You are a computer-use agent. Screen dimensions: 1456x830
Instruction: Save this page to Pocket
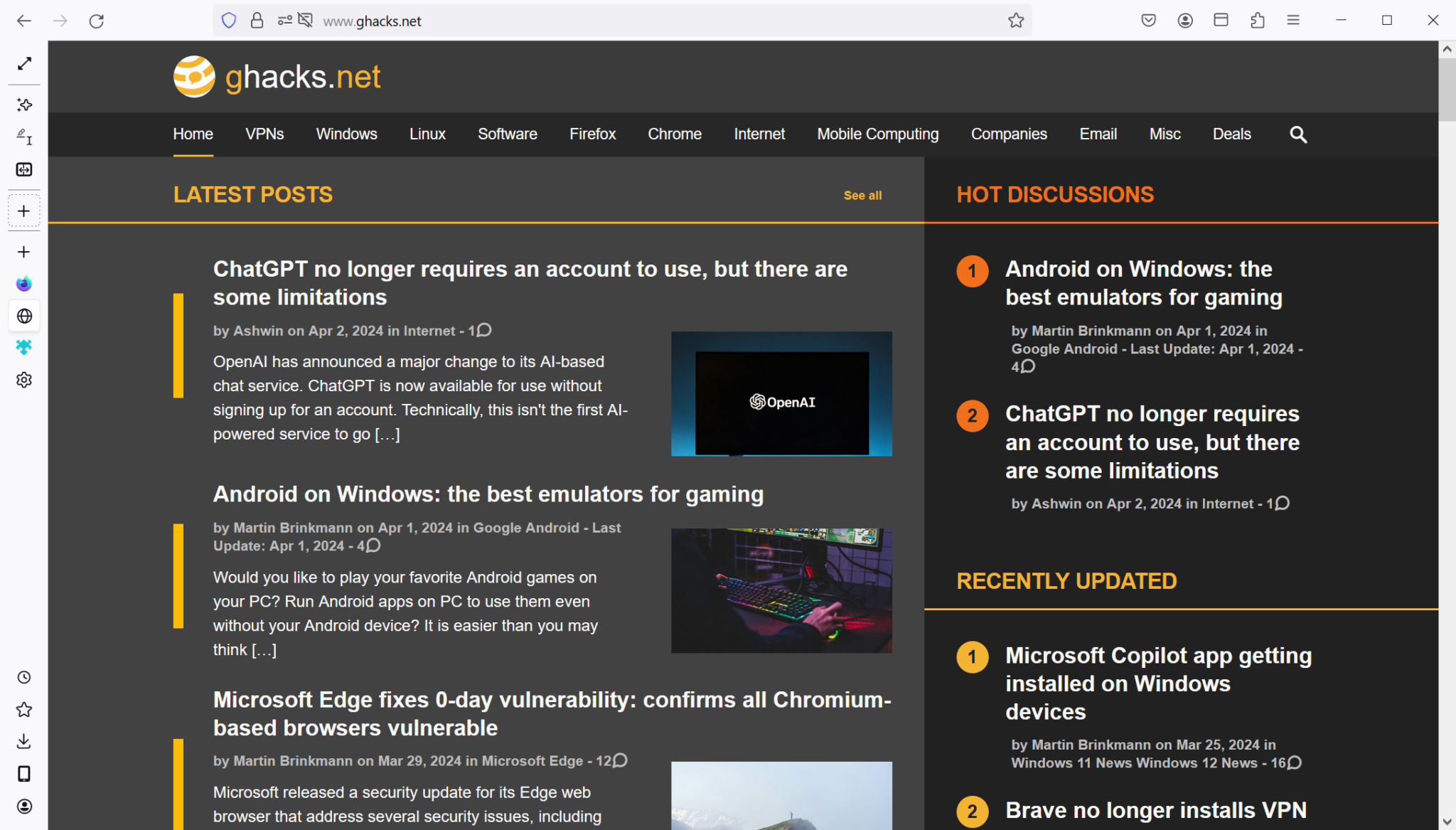[1148, 20]
